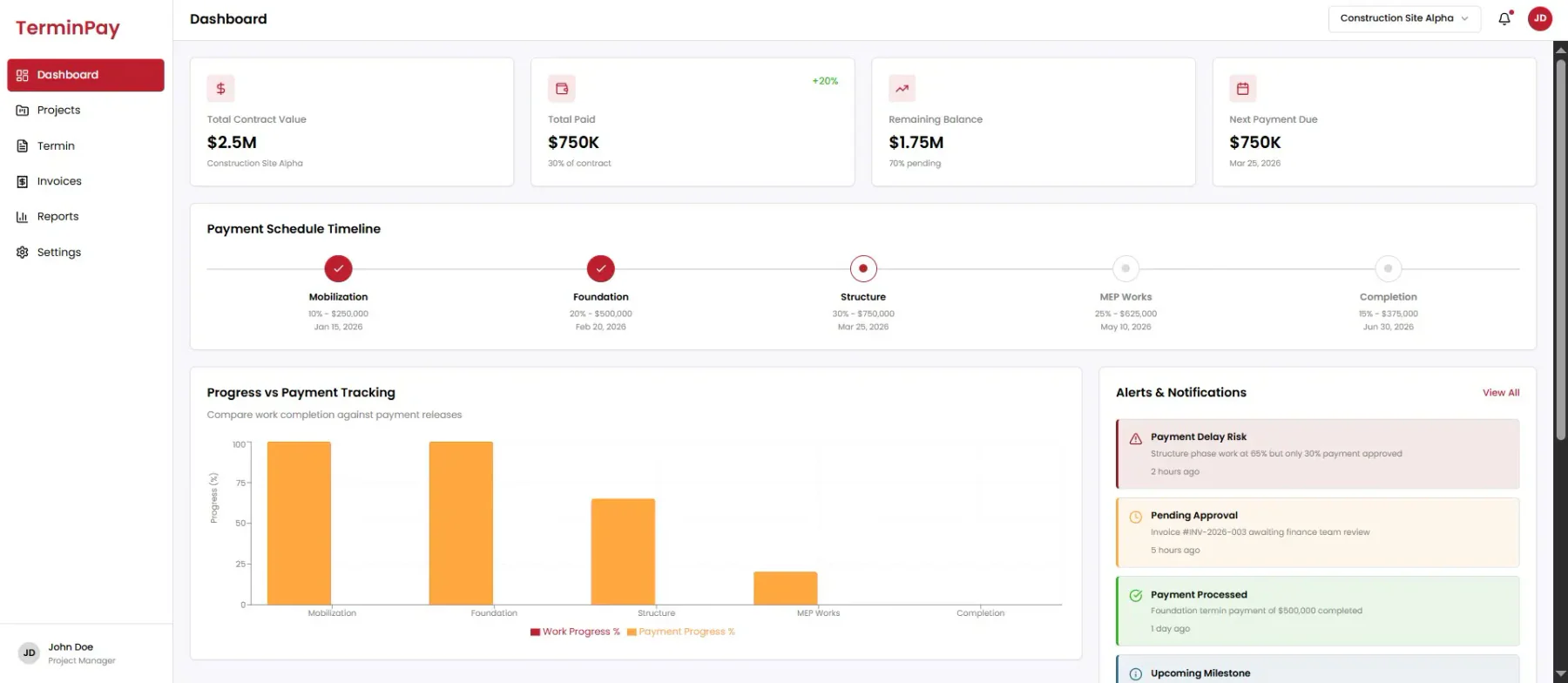Viewport: 1568px width, 683px height.
Task: Click the +20% badge on Total Paid
Action: point(825,81)
